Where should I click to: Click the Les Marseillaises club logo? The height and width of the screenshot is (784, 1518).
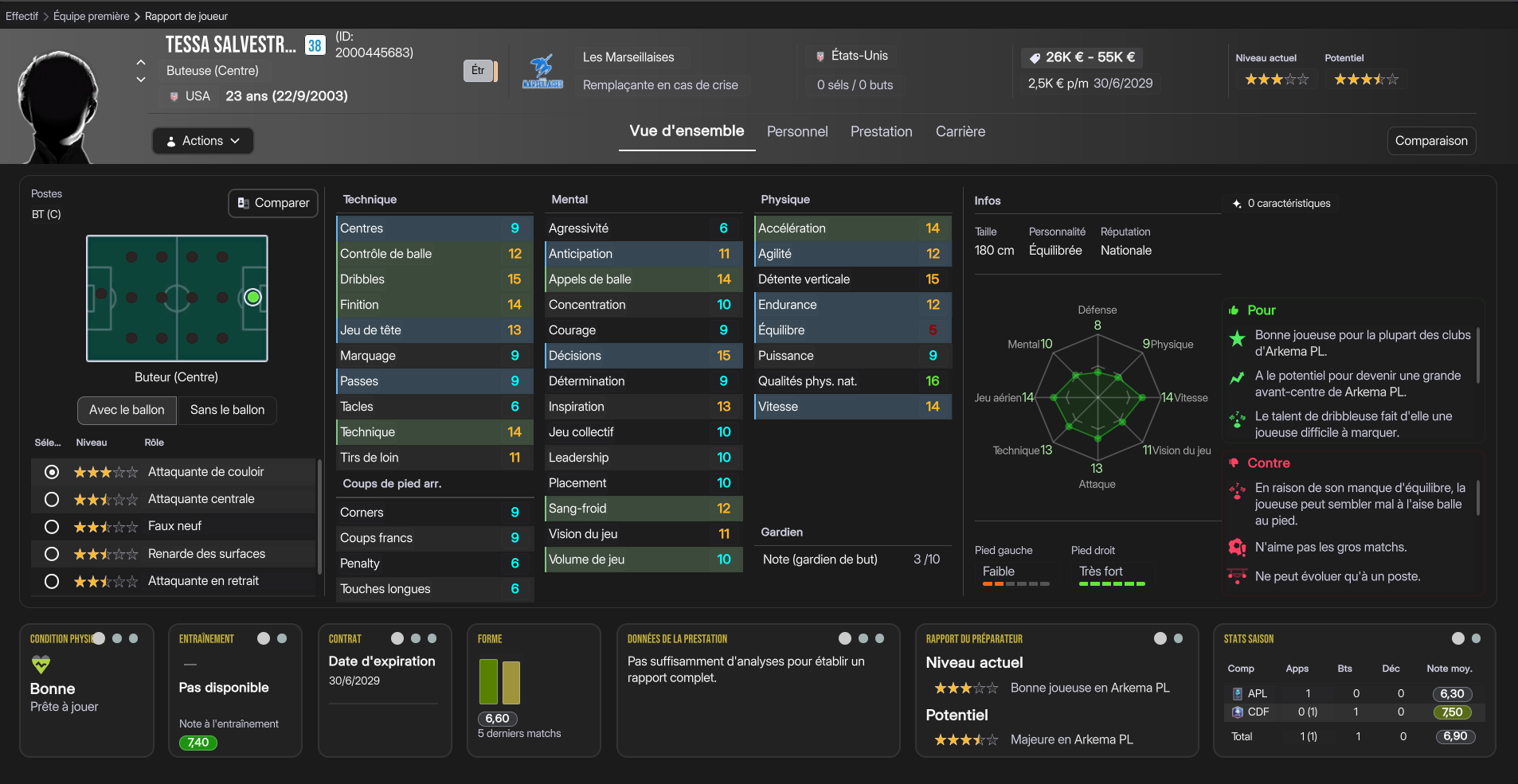click(x=542, y=72)
